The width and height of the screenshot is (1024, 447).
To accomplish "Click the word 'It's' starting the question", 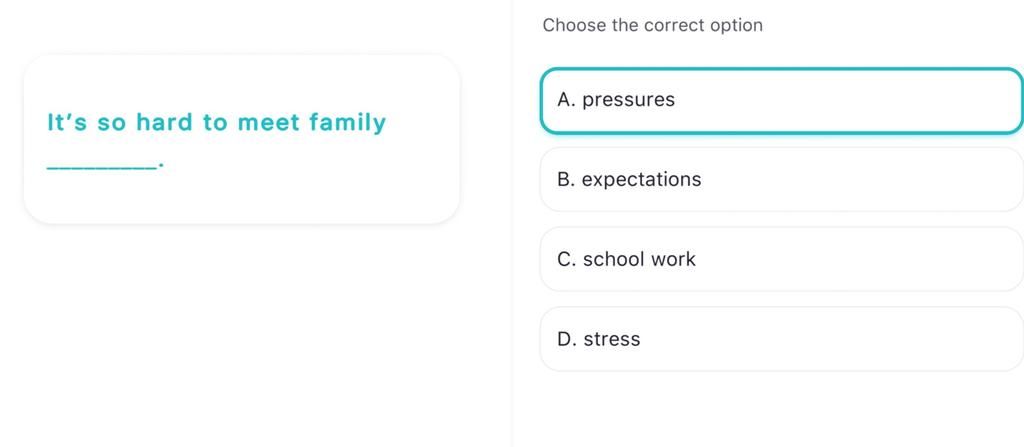I will pos(68,123).
